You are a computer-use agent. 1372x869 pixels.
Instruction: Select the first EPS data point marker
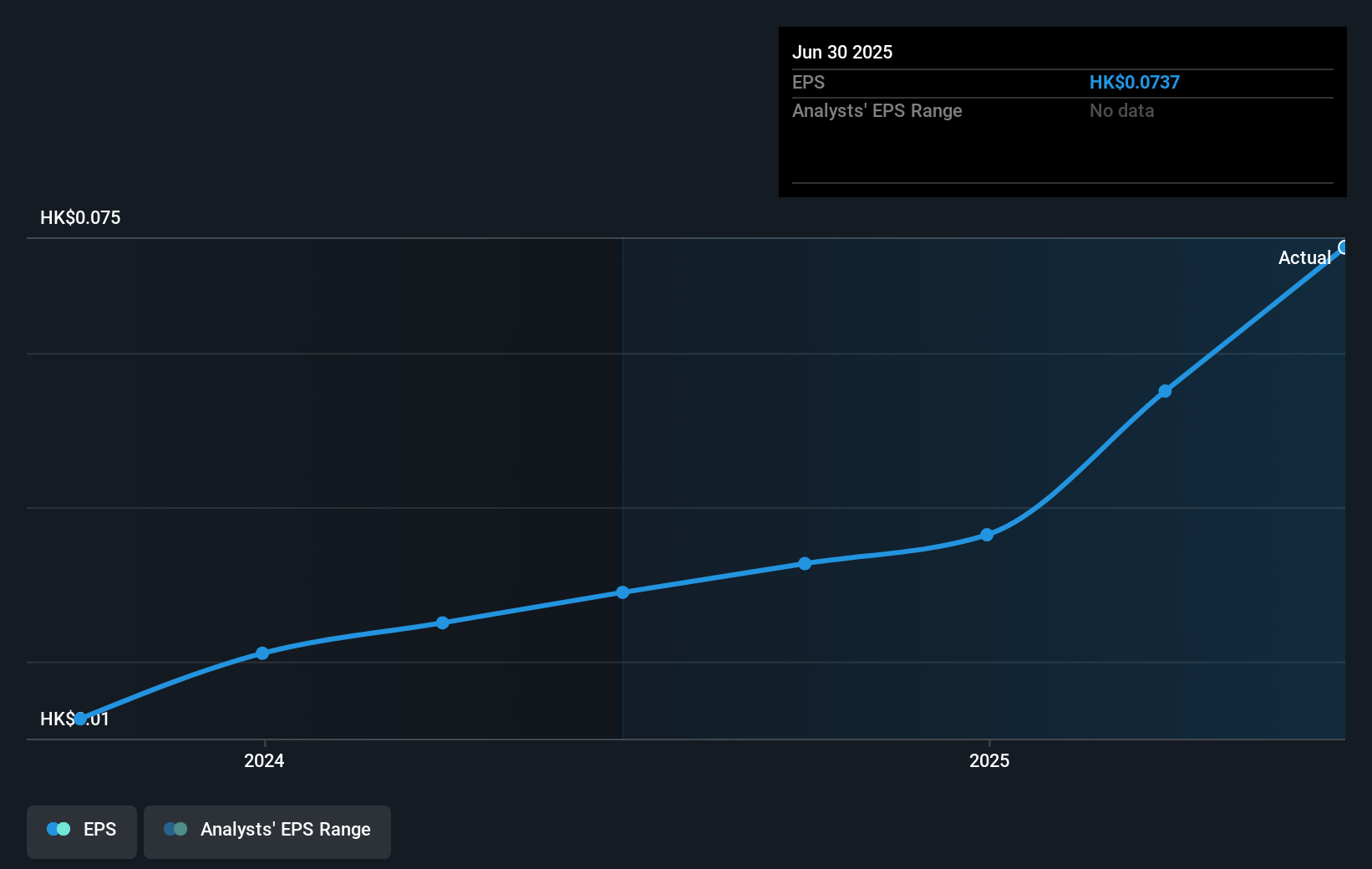pyautogui.click(x=80, y=717)
